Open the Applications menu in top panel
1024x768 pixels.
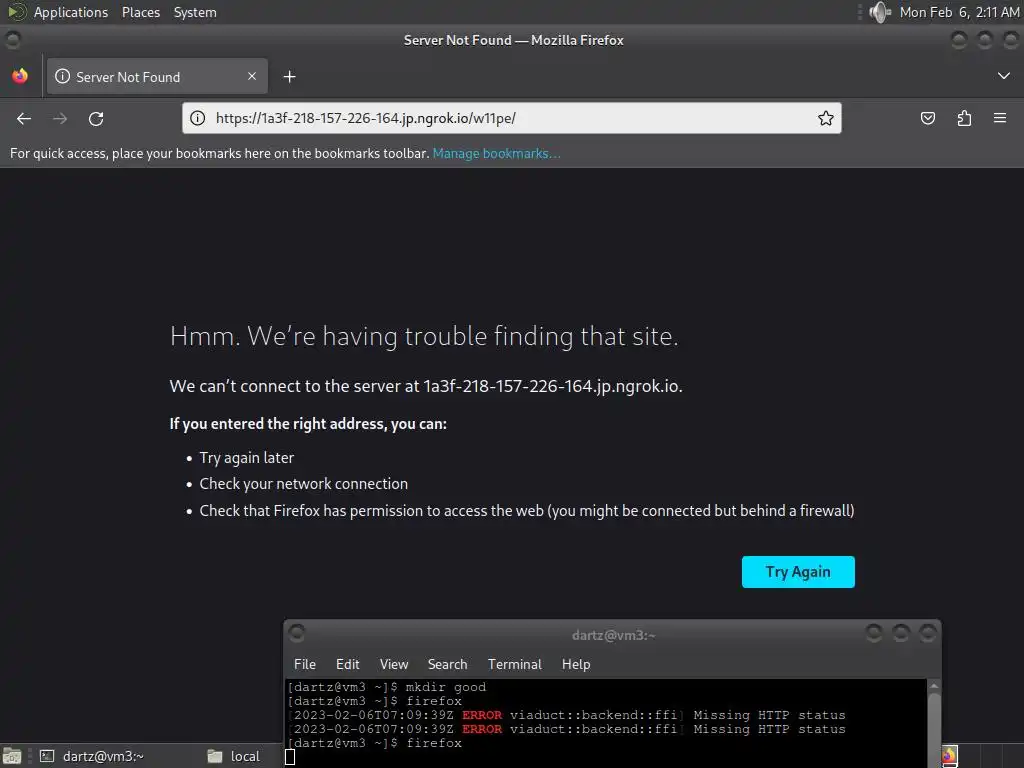71,12
